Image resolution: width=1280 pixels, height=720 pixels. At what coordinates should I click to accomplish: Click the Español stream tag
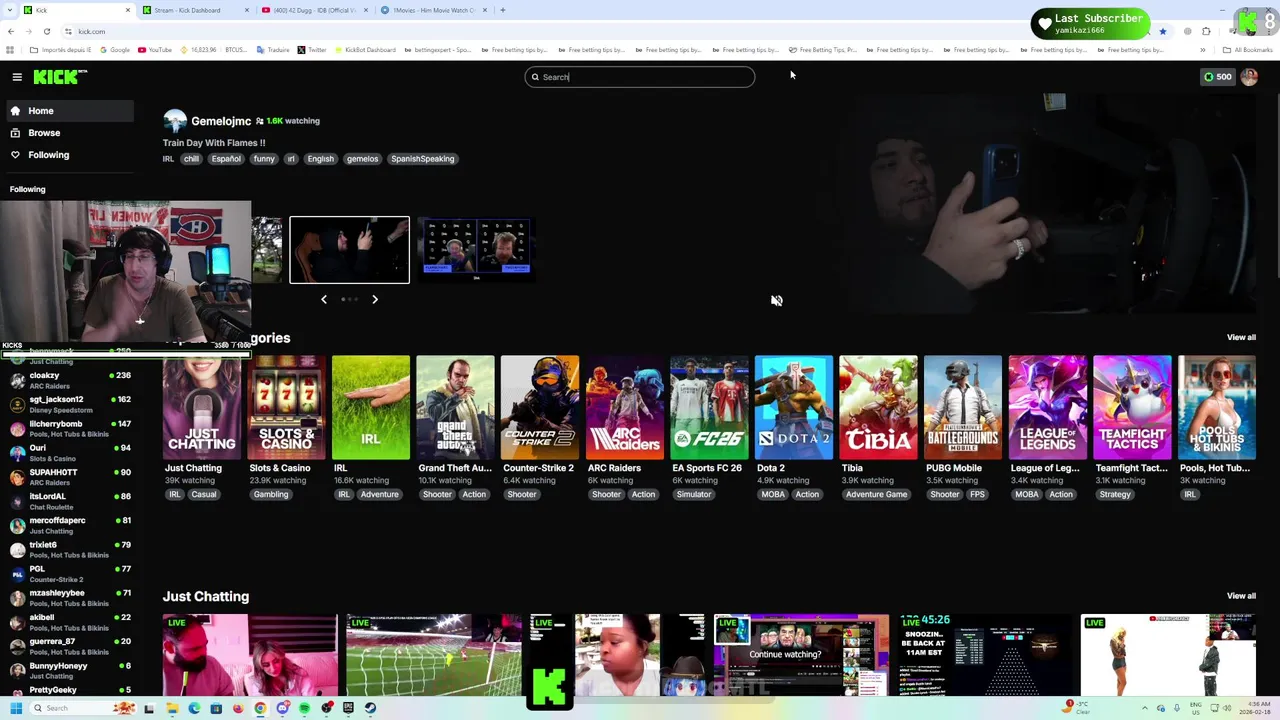pyautogui.click(x=226, y=159)
